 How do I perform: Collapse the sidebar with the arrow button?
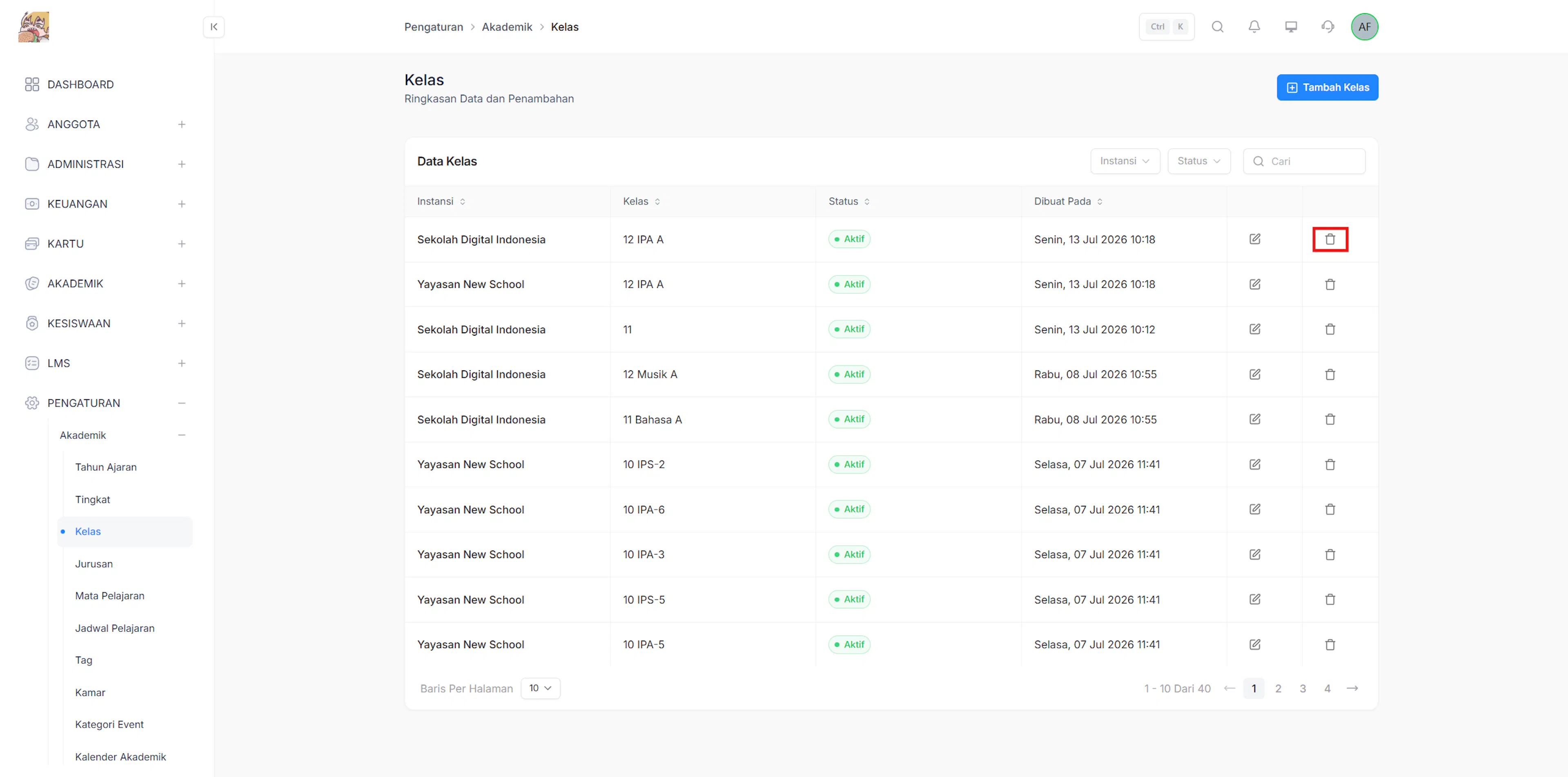(214, 27)
